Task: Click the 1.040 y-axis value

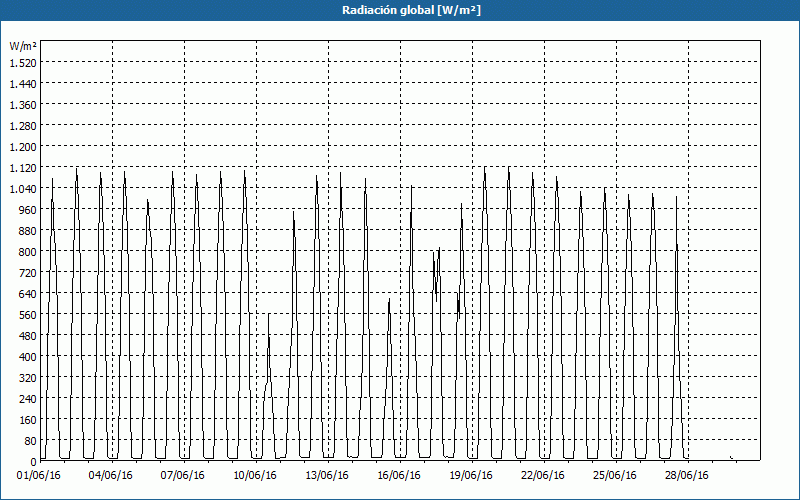Action: 23,189
